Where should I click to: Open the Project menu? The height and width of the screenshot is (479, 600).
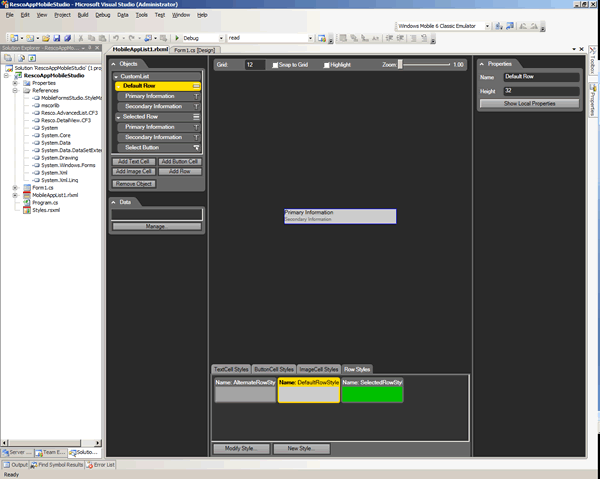(x=62, y=15)
